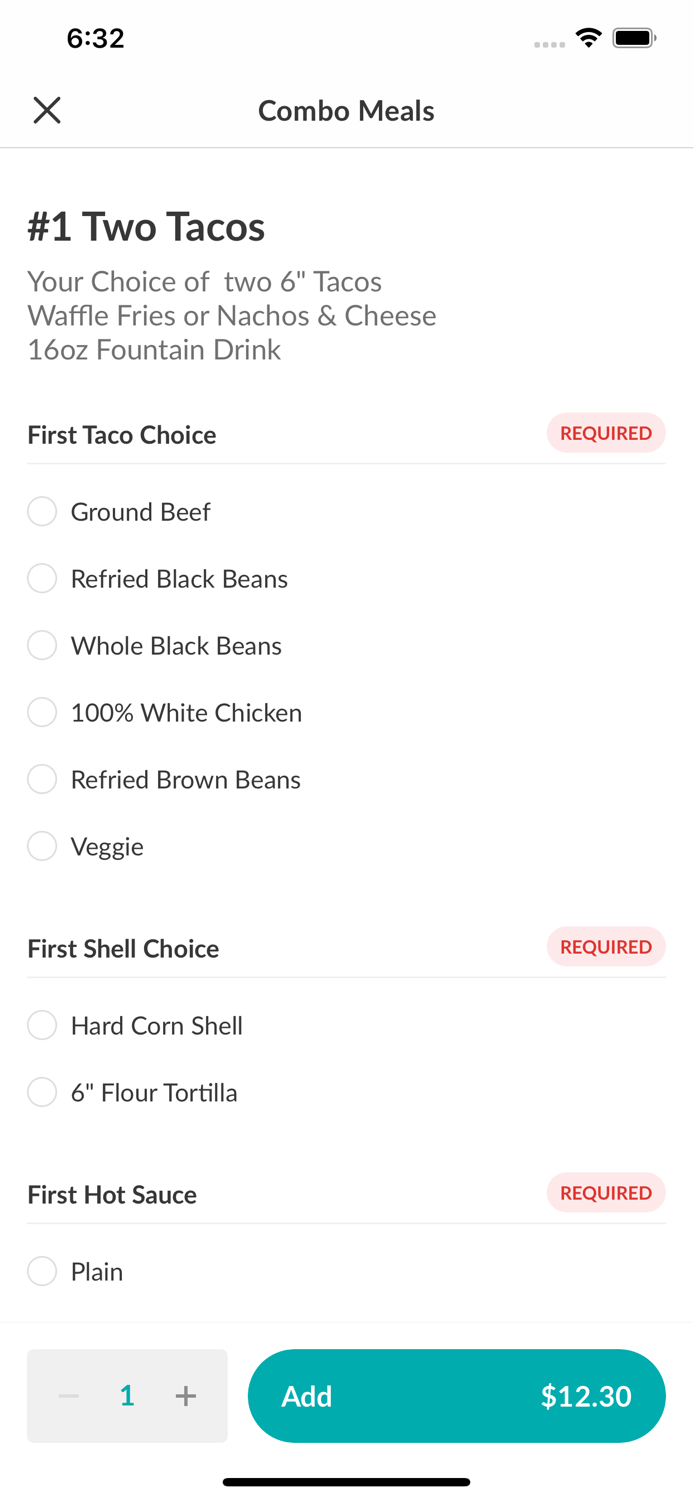Viewport: 693px width, 1500px height.
Task: Tap the Combo Meals header title
Action: [346, 110]
